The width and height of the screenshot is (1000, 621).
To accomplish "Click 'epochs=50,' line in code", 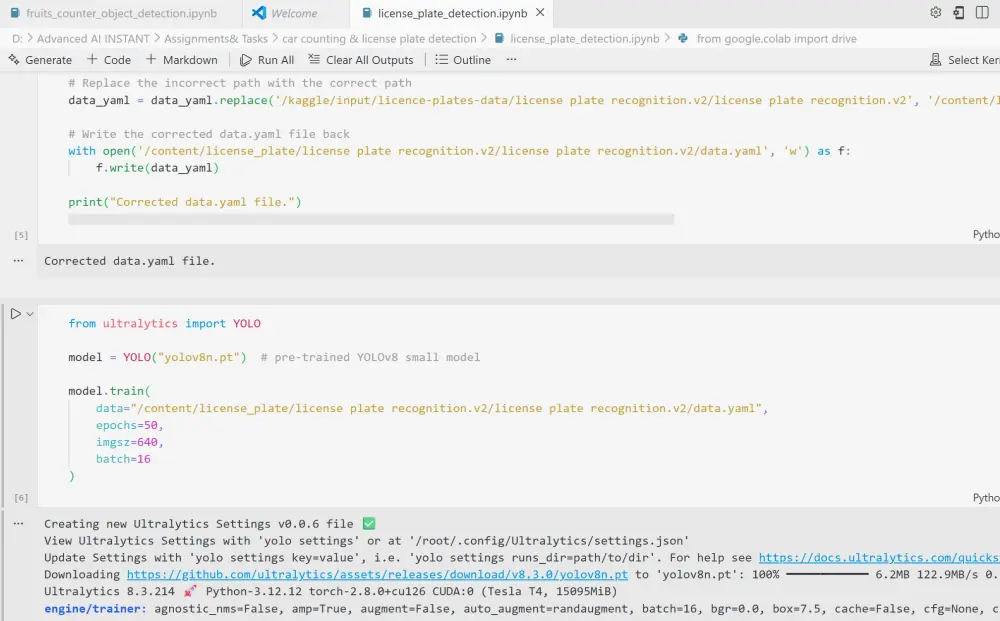I will [x=130, y=425].
